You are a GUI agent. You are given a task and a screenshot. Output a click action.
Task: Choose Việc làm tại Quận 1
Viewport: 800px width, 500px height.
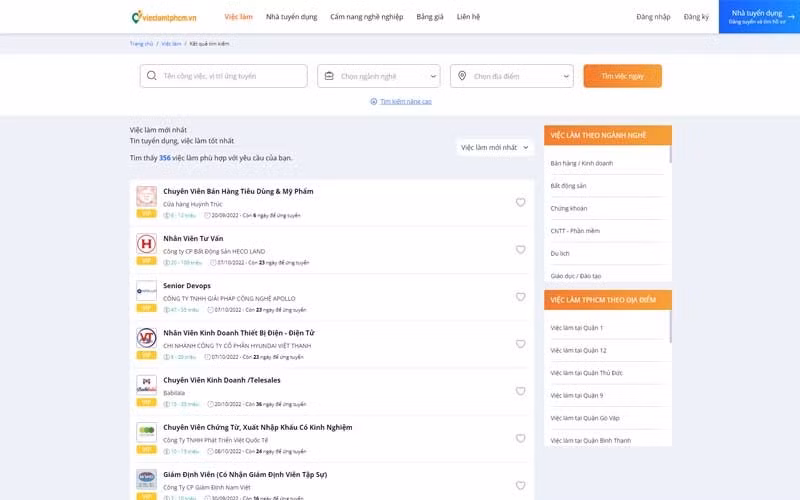tap(577, 328)
